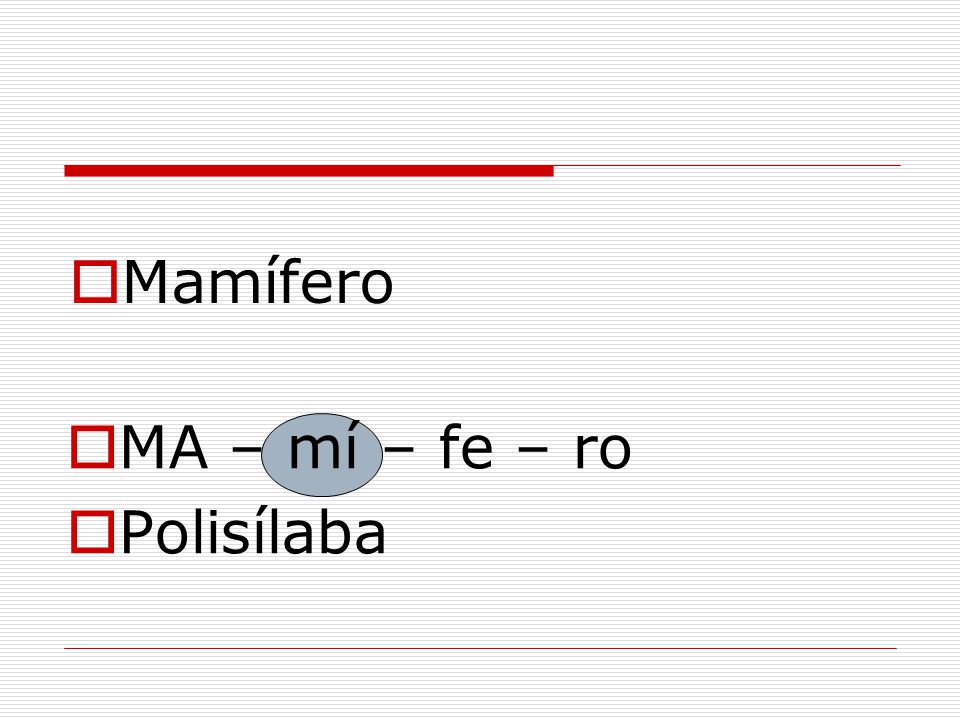Click the syllable fe

[x=466, y=447]
